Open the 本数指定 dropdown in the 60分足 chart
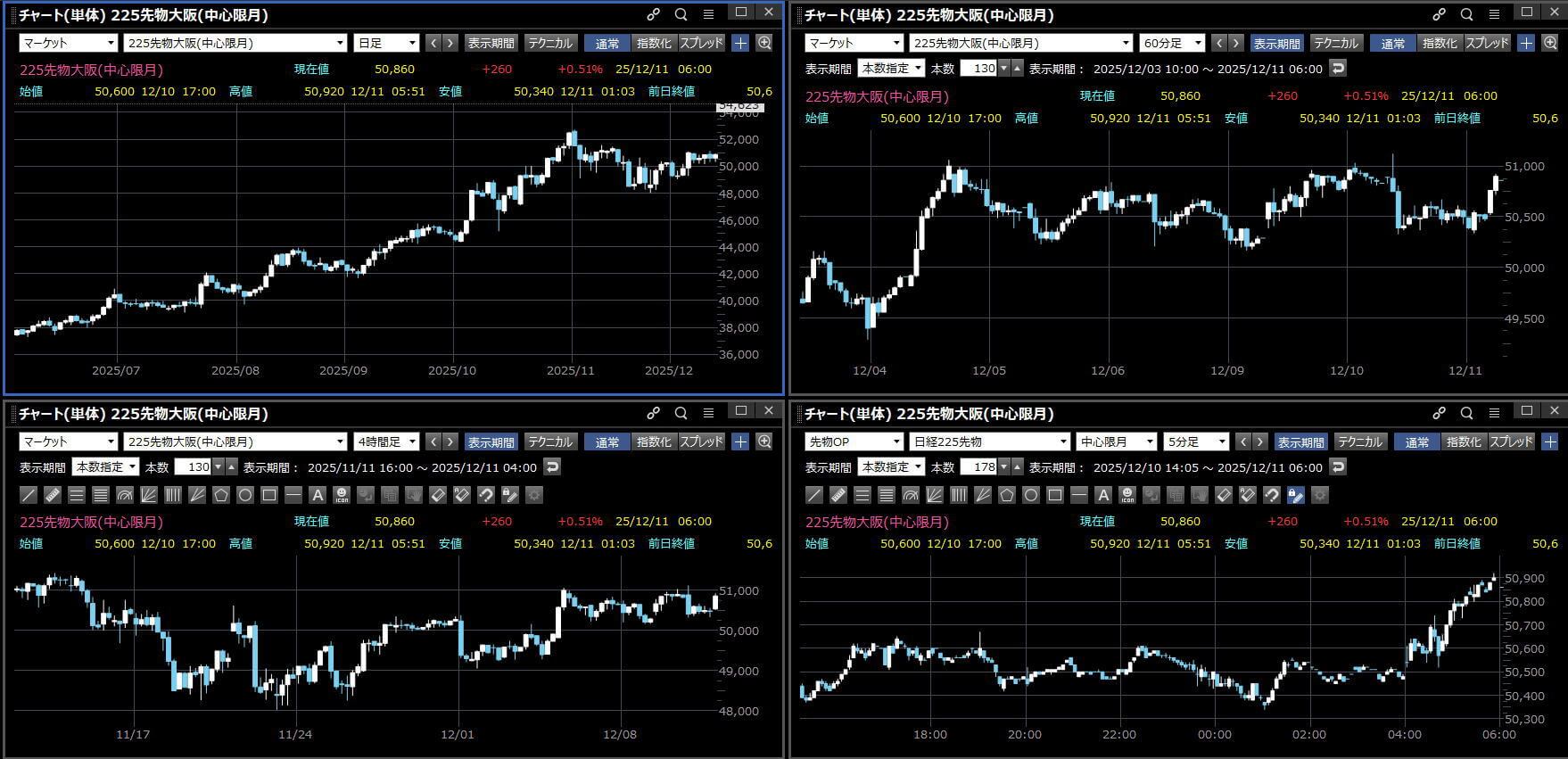Viewport: 1568px width, 759px height. [891, 69]
